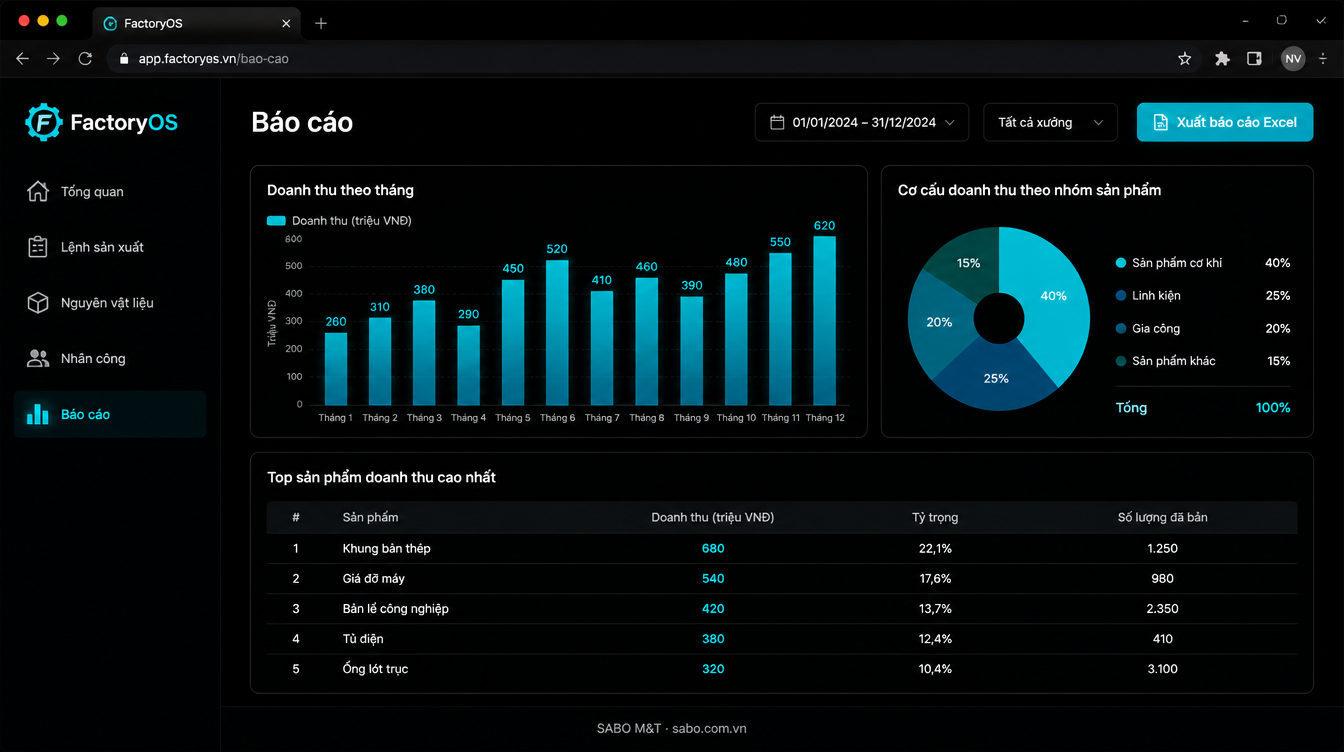
Task: Click the Tất cả xưởng chevron arrow
Action: [1098, 123]
